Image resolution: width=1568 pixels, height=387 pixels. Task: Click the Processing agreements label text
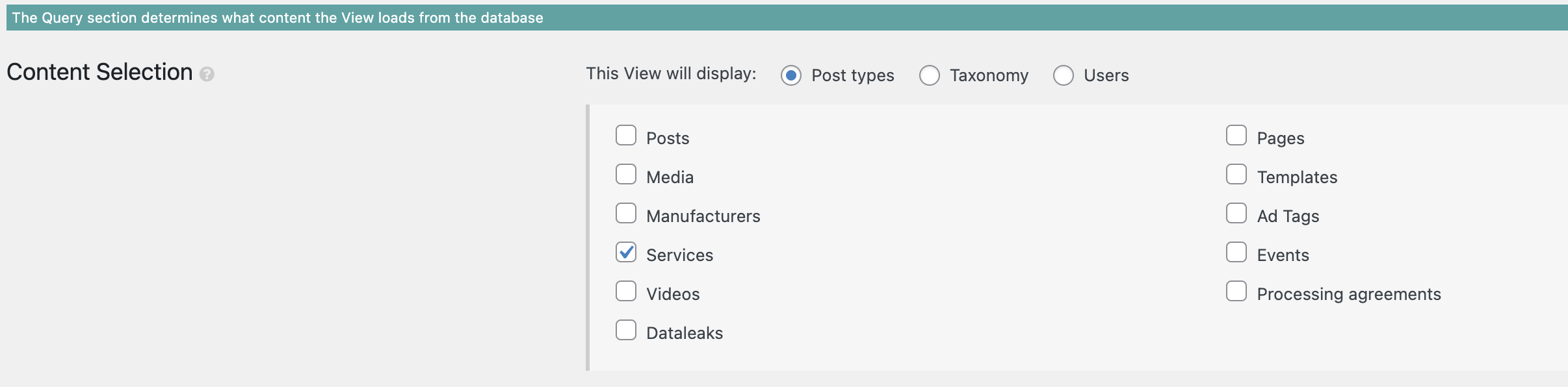click(x=1349, y=294)
